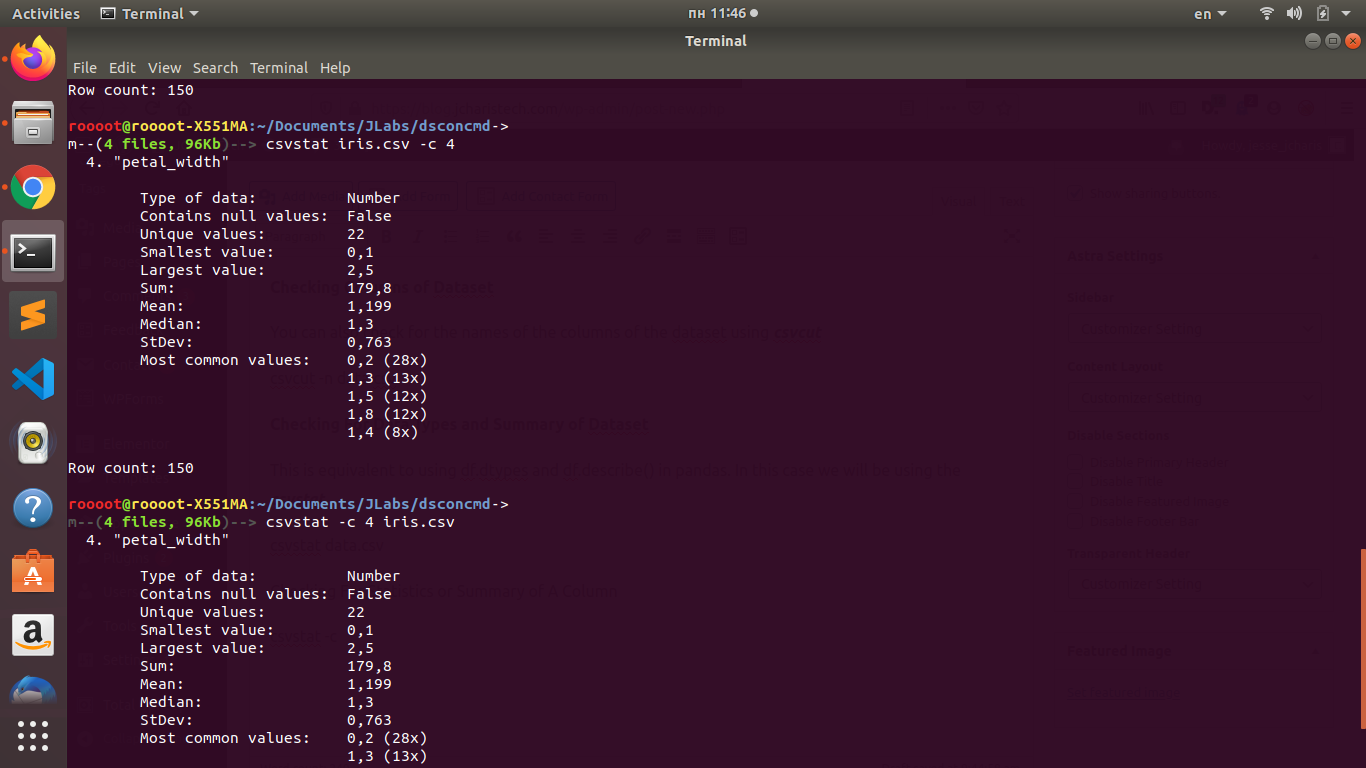Start Google Chrome from the dock
This screenshot has width=1366, height=768.
click(33, 186)
